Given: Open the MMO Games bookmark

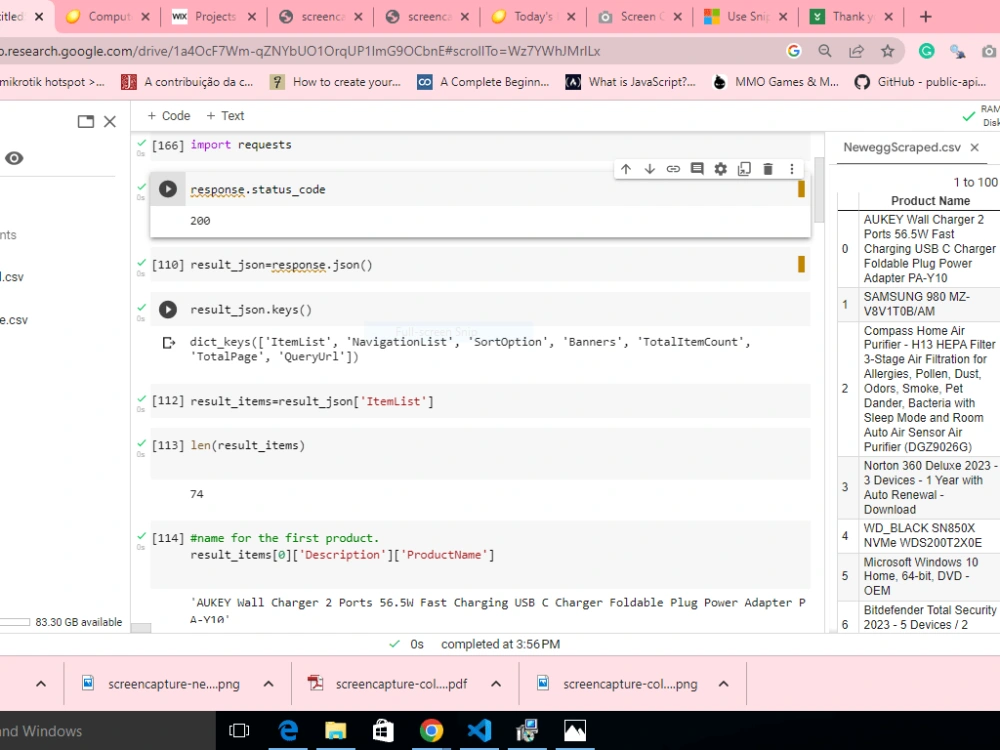Looking at the screenshot, I should [776, 82].
